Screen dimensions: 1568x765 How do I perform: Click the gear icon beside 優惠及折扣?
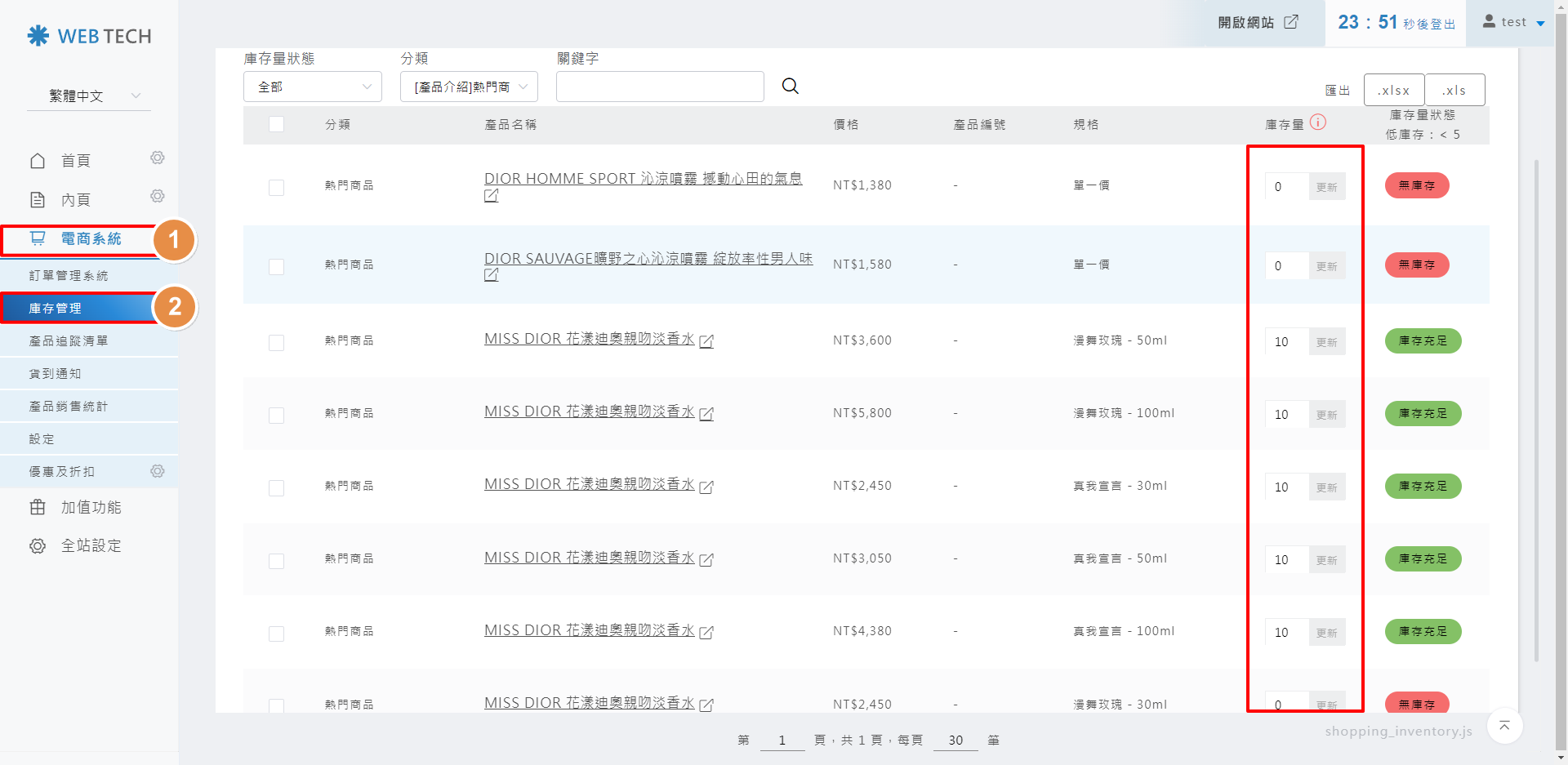click(158, 471)
